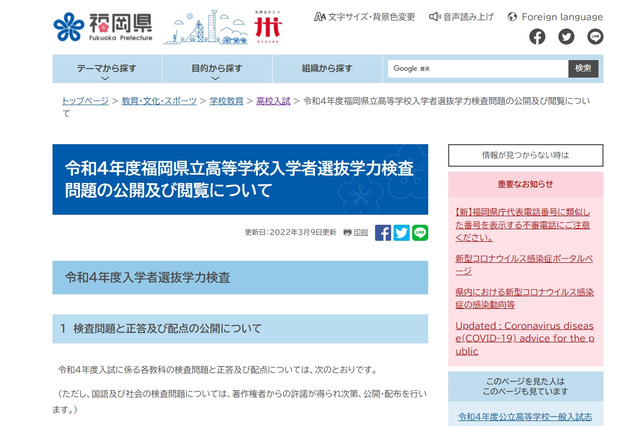Image resolution: width=640 pixels, height=426 pixels.
Task: Click the Fukuoka Prefecture logo
Action: click(103, 27)
